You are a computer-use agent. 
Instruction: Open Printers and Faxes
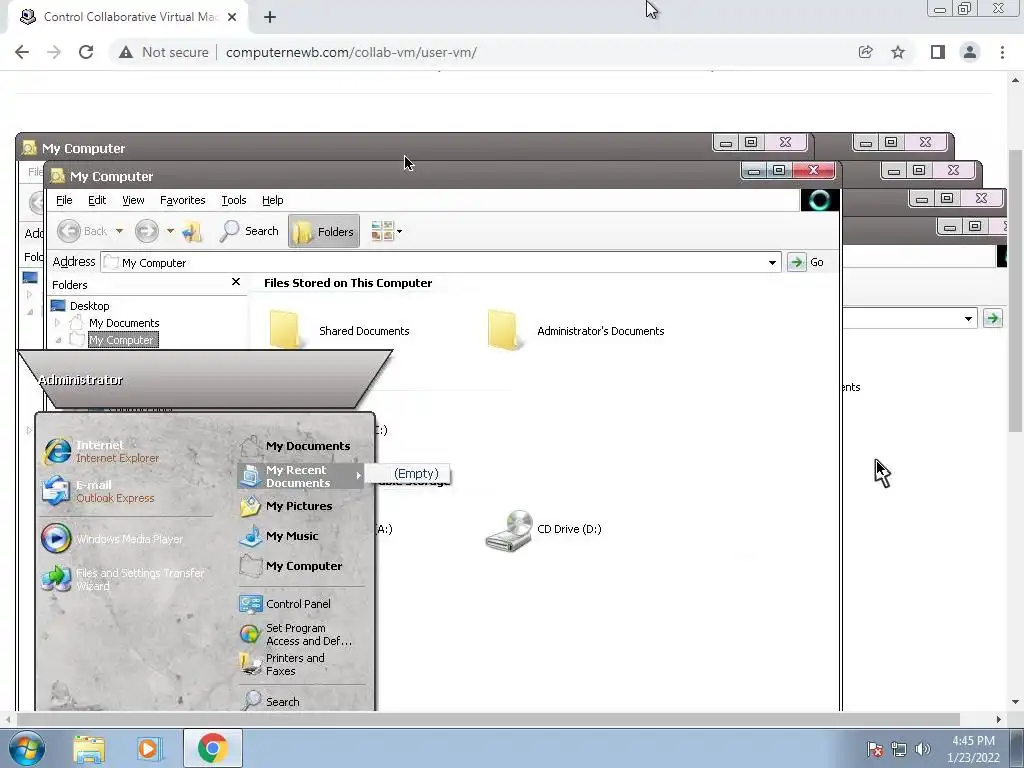282,664
